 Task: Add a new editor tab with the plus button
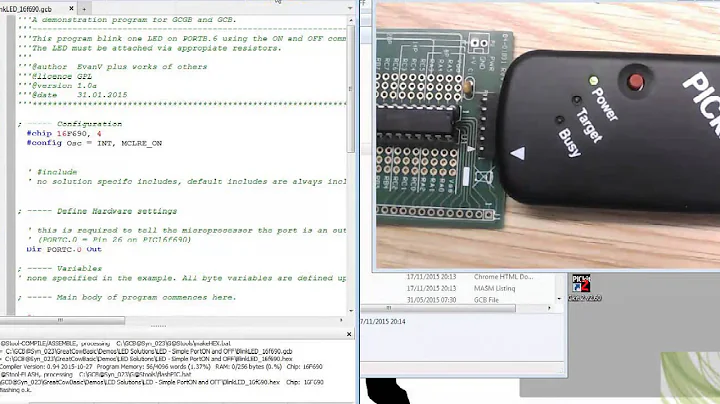pos(84,9)
